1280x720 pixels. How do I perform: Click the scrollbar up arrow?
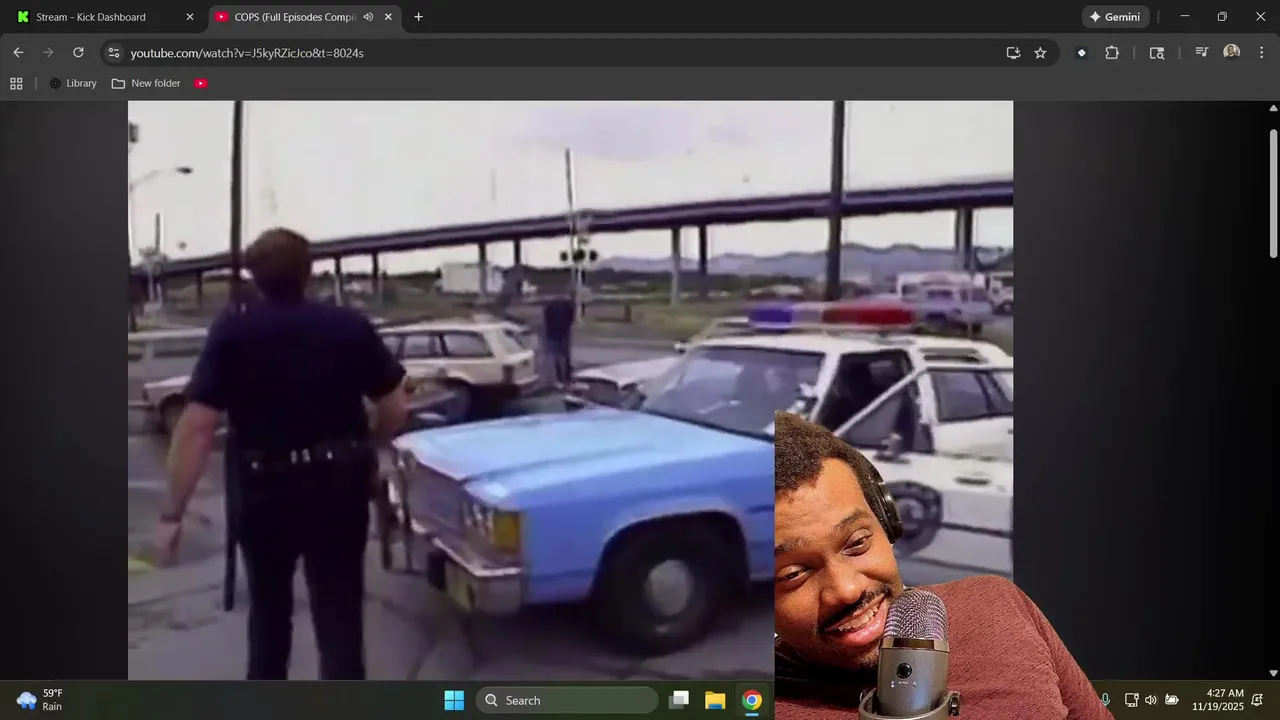1273,108
